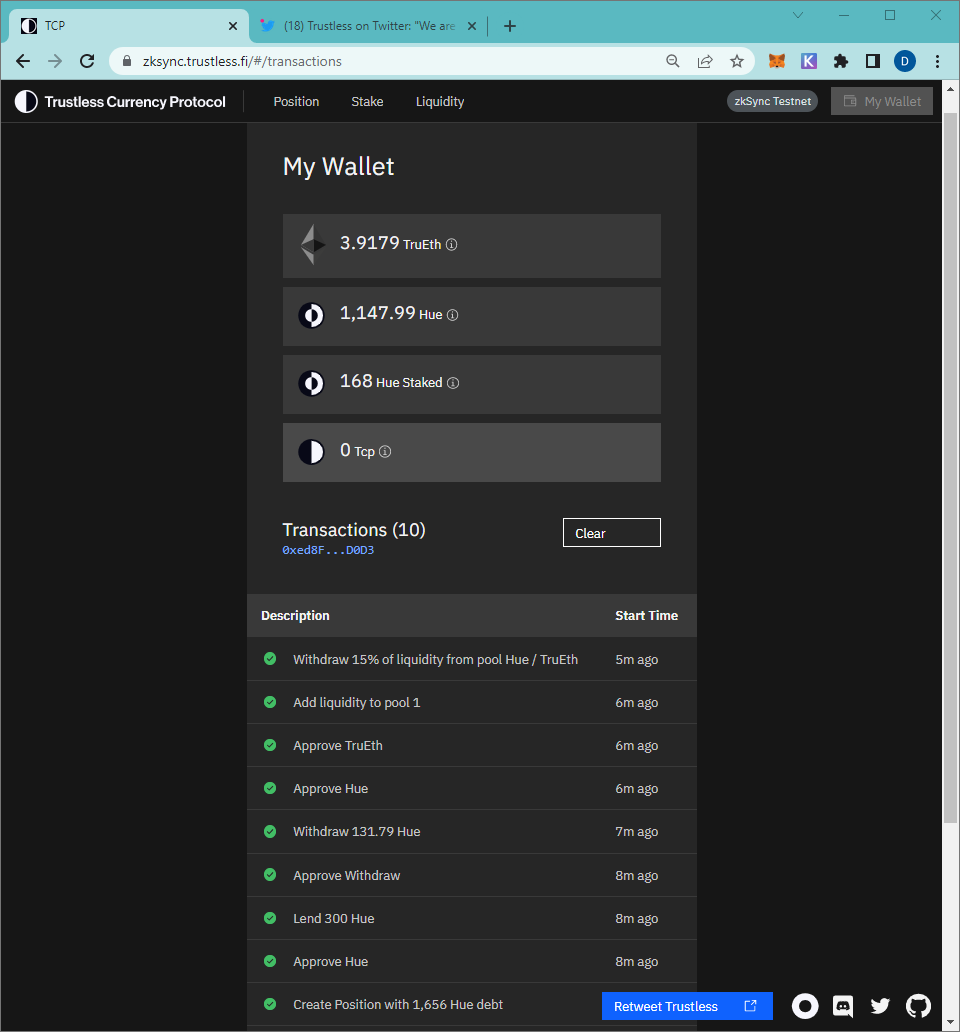Open the Liquidity nav item

440,101
